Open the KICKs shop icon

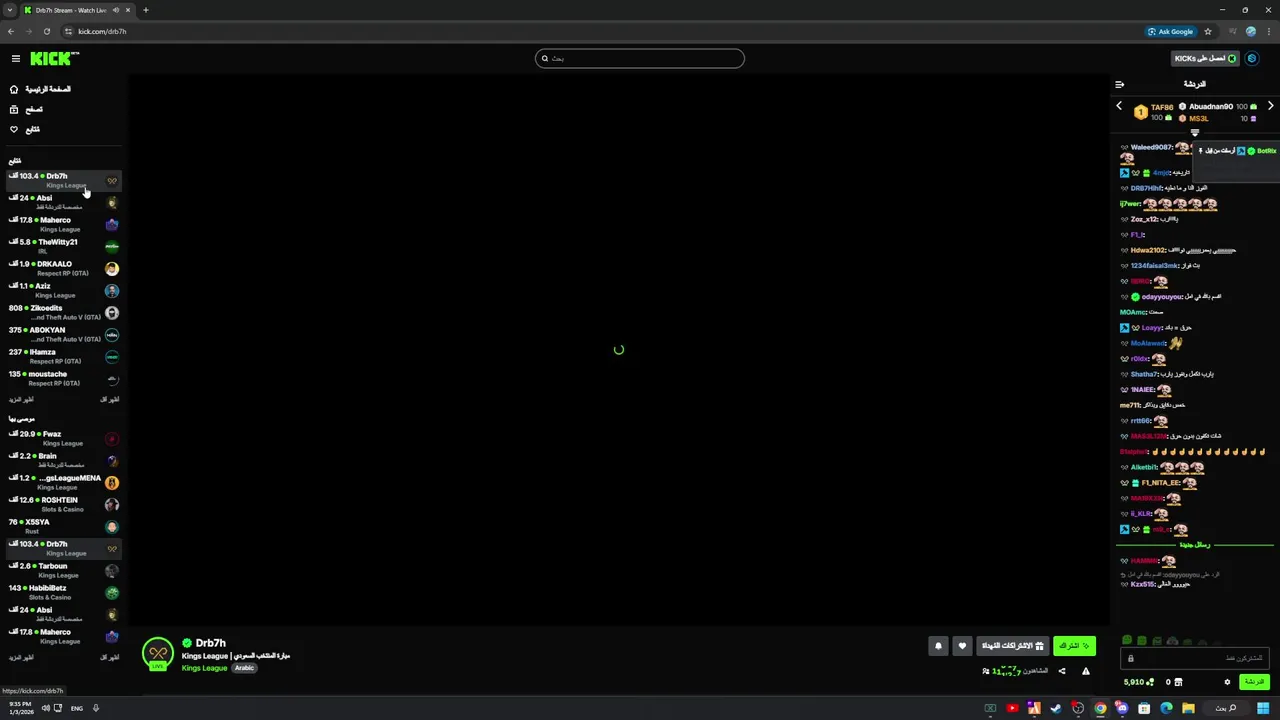(x=1178, y=682)
